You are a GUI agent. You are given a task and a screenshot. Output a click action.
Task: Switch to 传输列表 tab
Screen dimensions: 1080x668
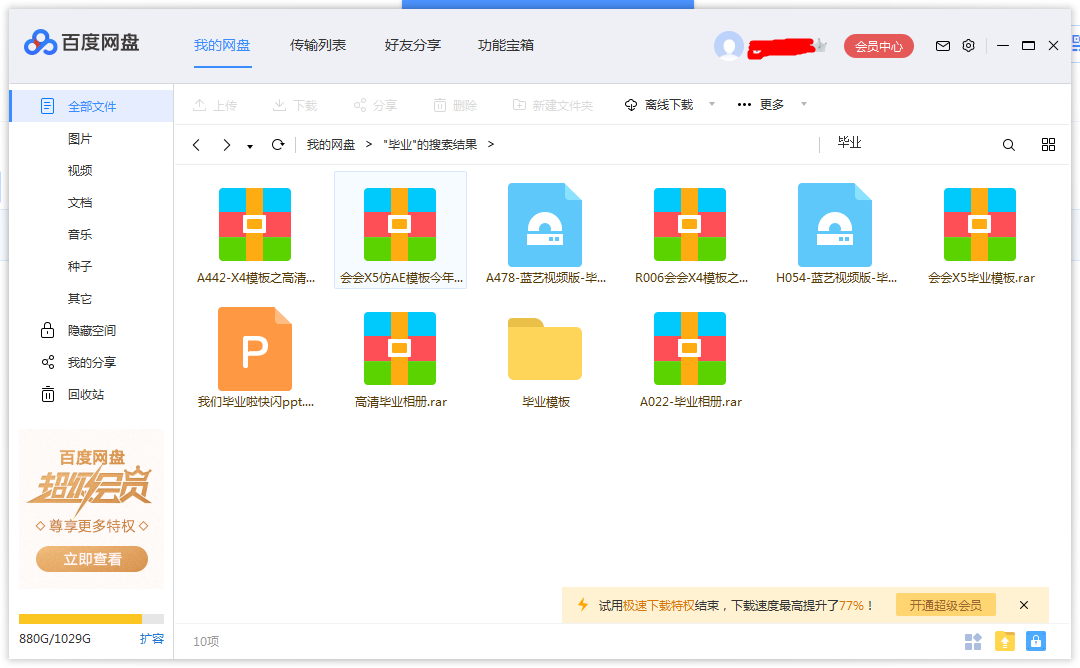tap(318, 45)
